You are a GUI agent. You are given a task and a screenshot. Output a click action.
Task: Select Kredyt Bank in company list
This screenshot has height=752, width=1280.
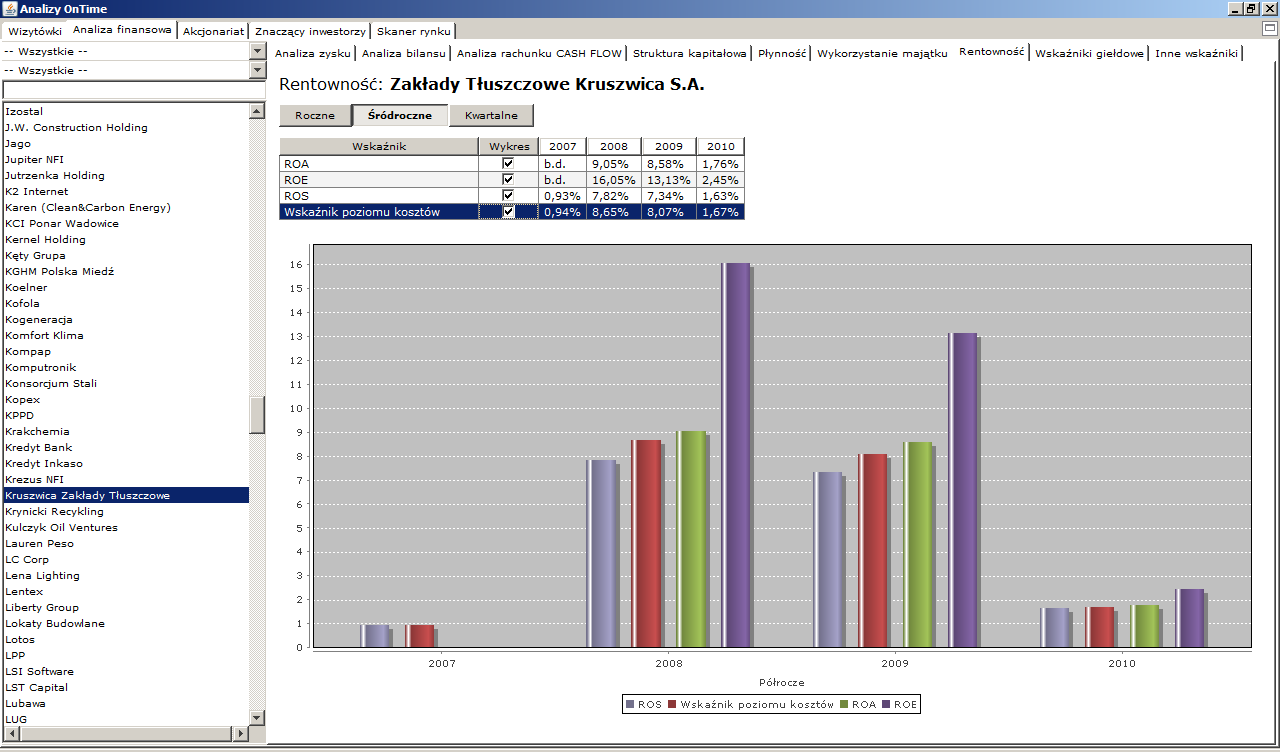125,447
